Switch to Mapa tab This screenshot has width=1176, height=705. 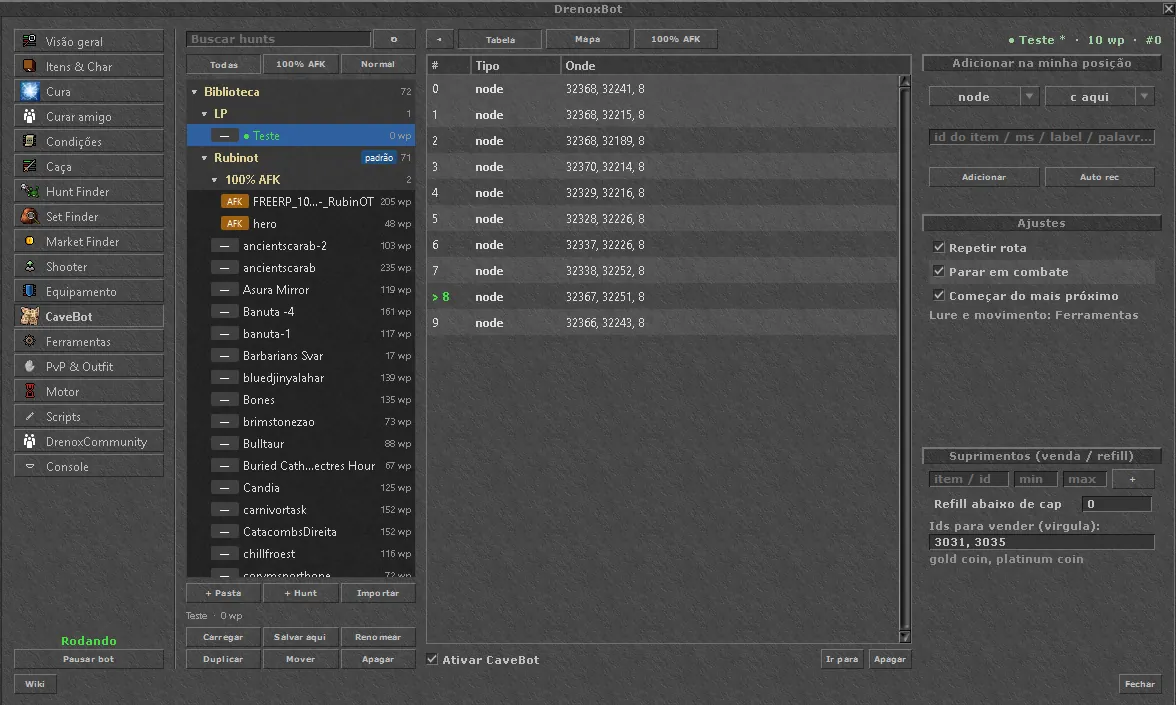pyautogui.click(x=587, y=39)
